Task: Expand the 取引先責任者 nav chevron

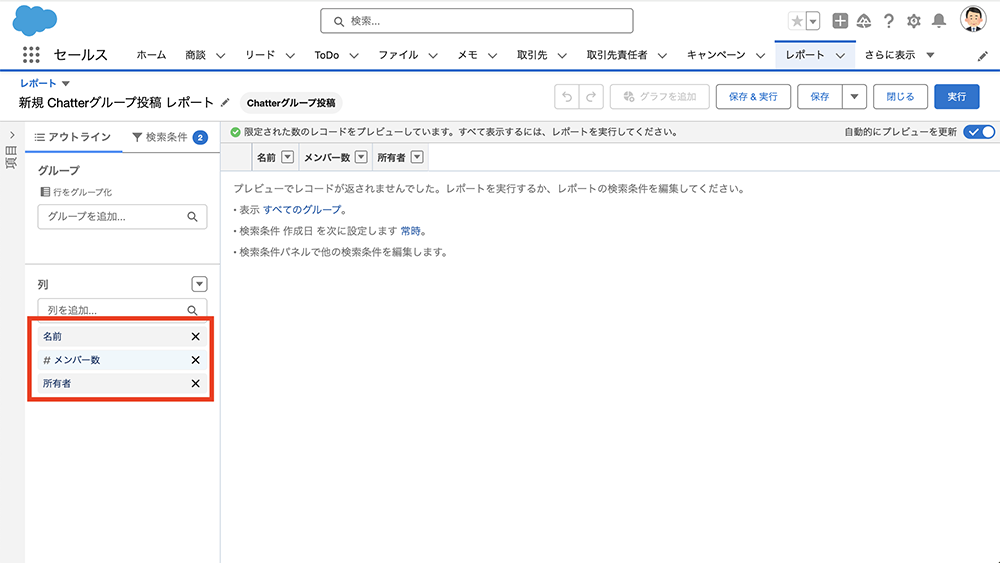Action: pyautogui.click(x=662, y=55)
